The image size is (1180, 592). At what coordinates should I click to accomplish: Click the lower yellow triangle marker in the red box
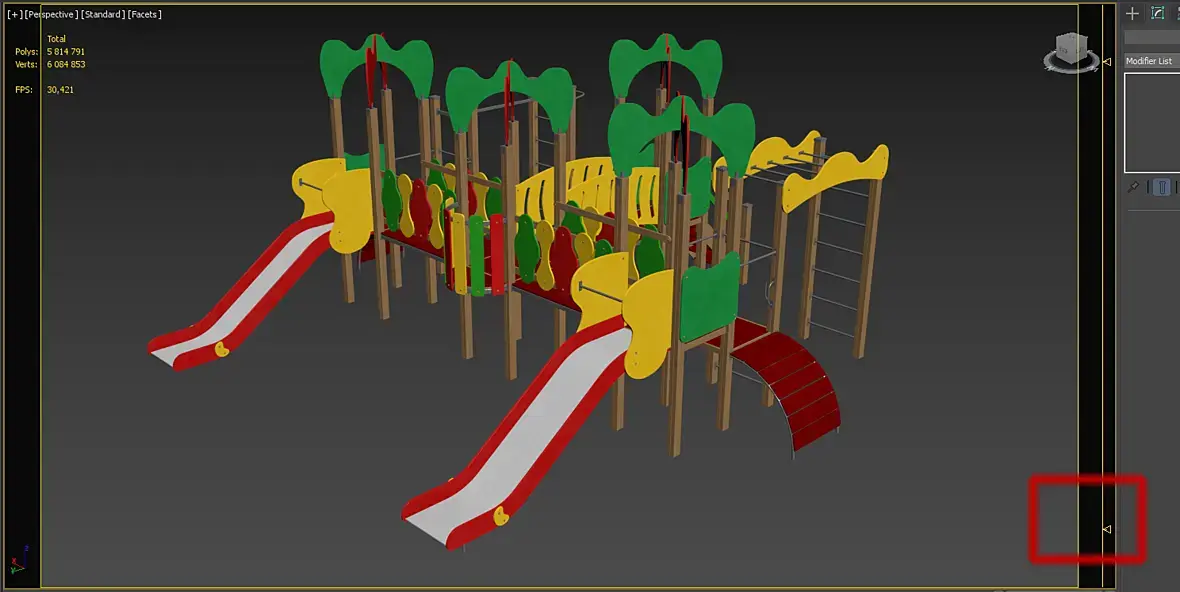pos(1106,530)
